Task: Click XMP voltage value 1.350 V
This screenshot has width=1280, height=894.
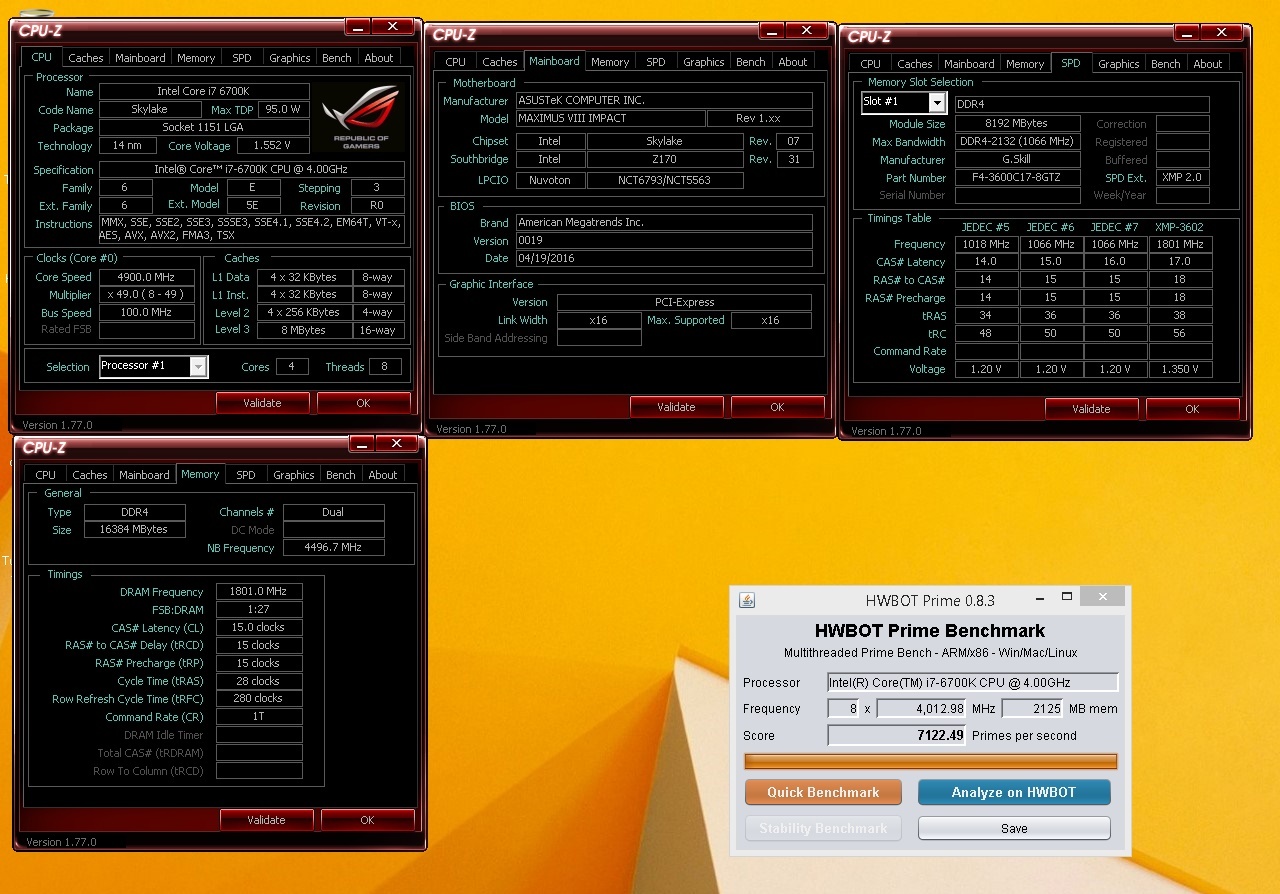Action: point(1181,369)
